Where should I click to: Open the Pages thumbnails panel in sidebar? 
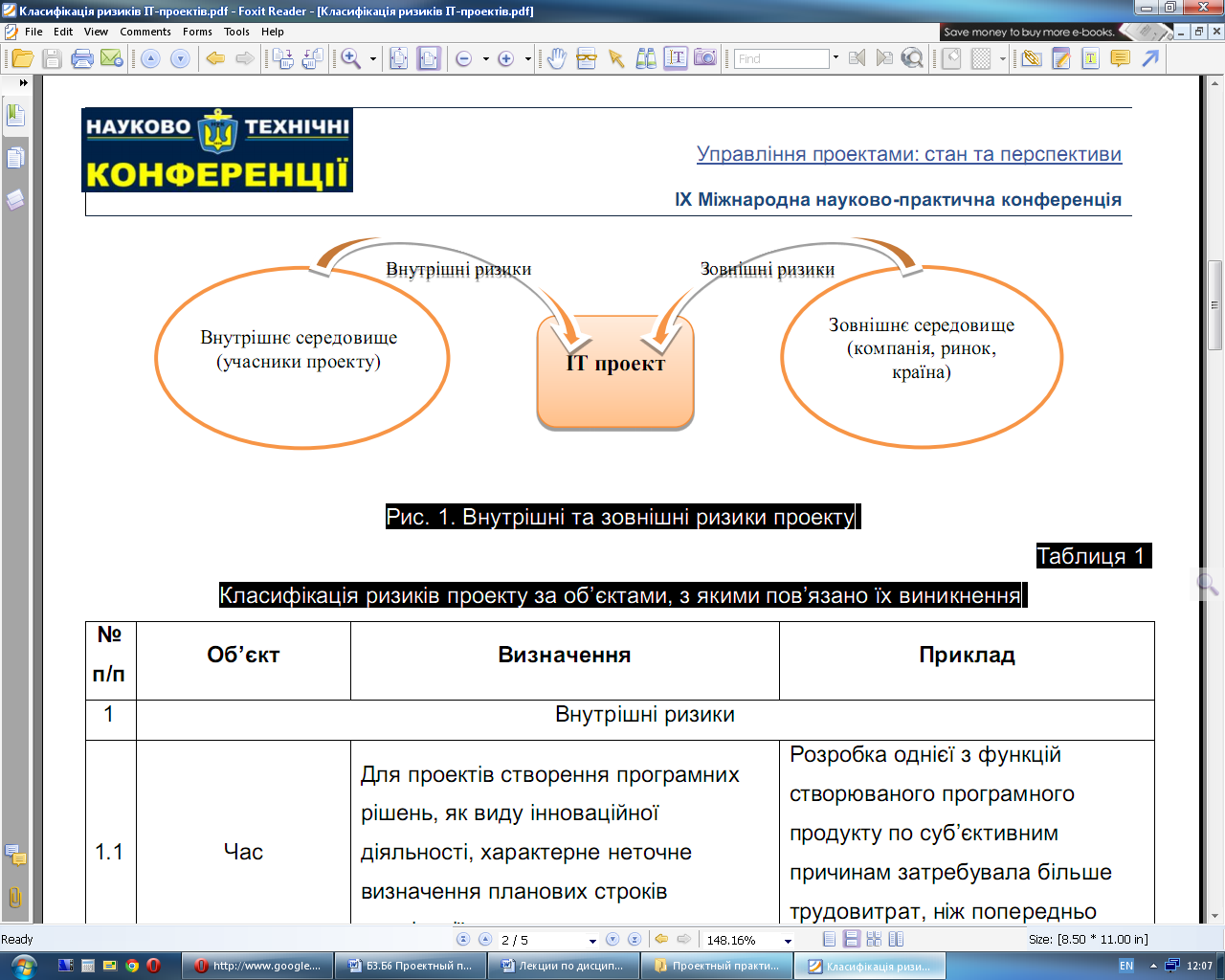click(x=15, y=158)
